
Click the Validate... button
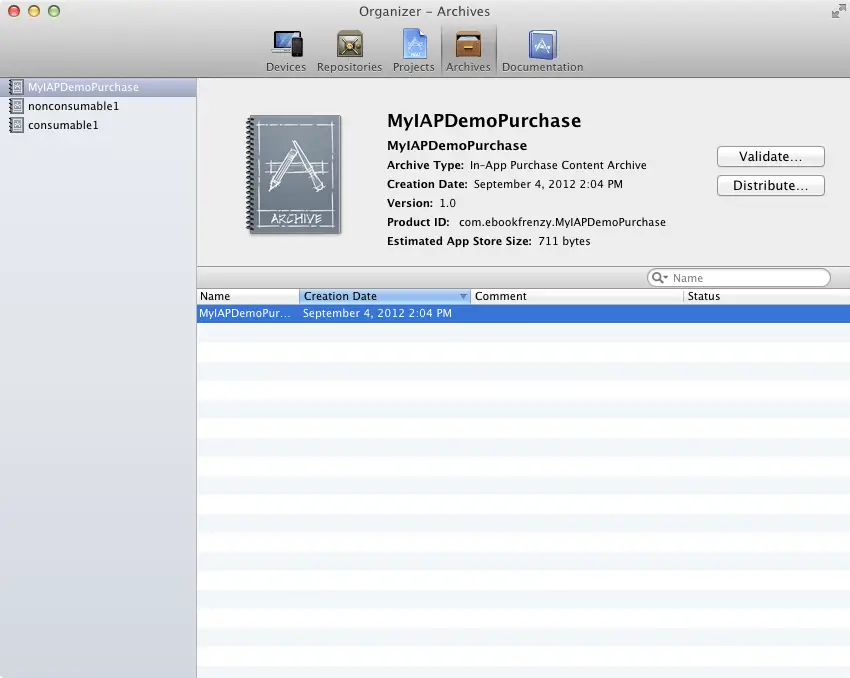click(770, 157)
